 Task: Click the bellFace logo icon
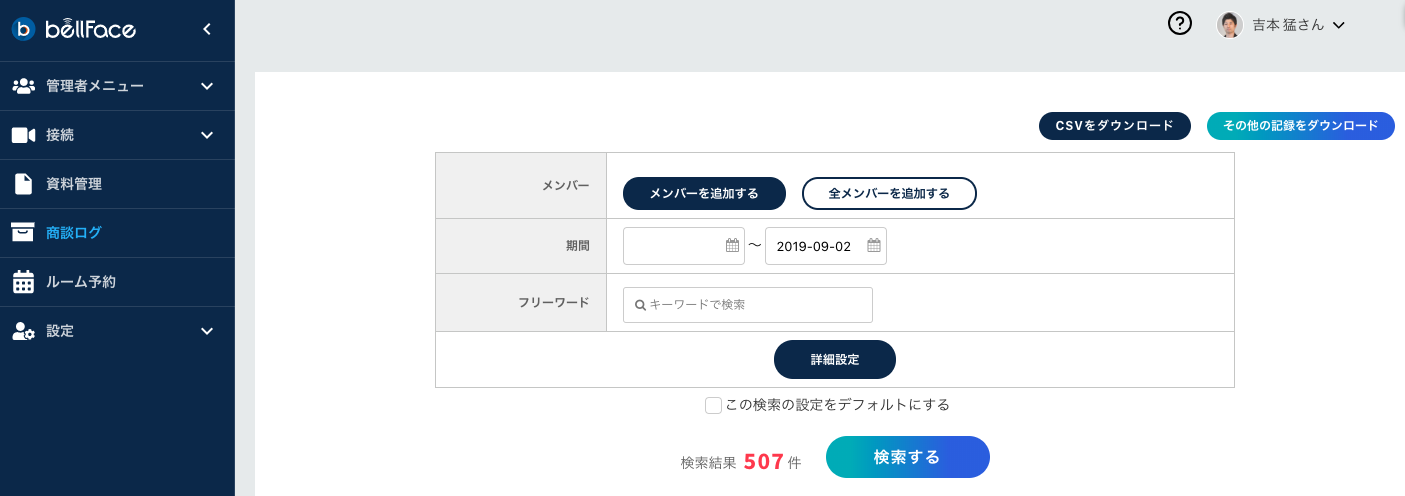pos(24,29)
